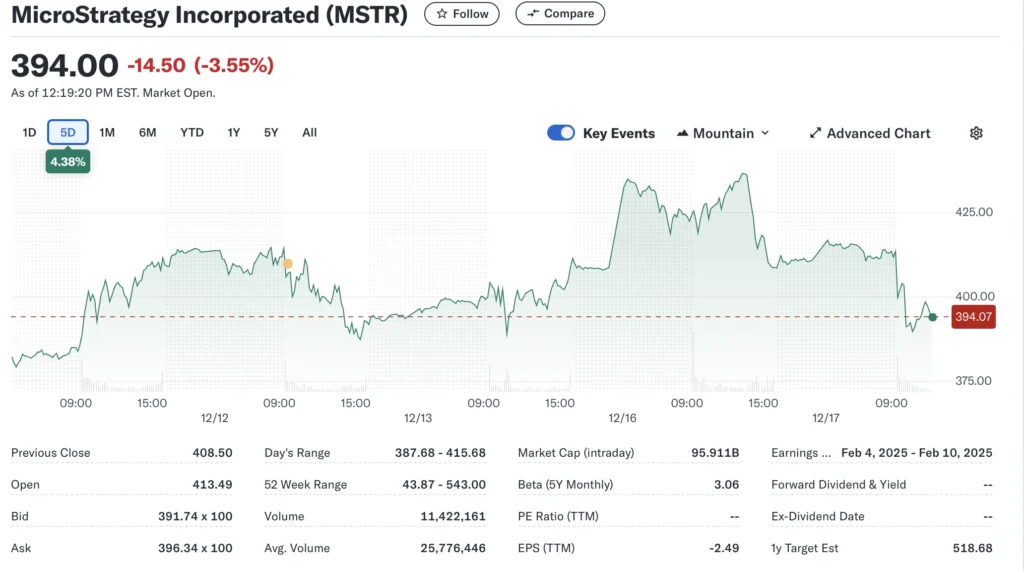
Task: Click the Earnings date row
Action: point(881,453)
